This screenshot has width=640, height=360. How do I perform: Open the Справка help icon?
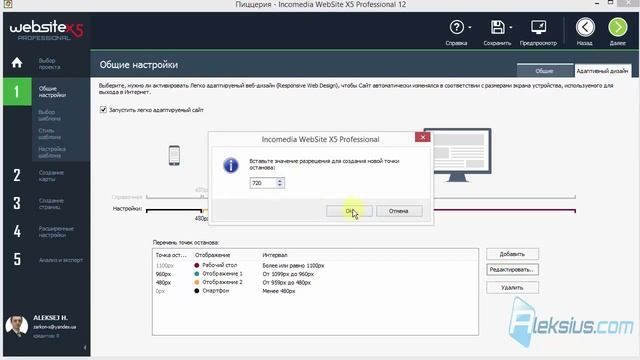tap(456, 28)
